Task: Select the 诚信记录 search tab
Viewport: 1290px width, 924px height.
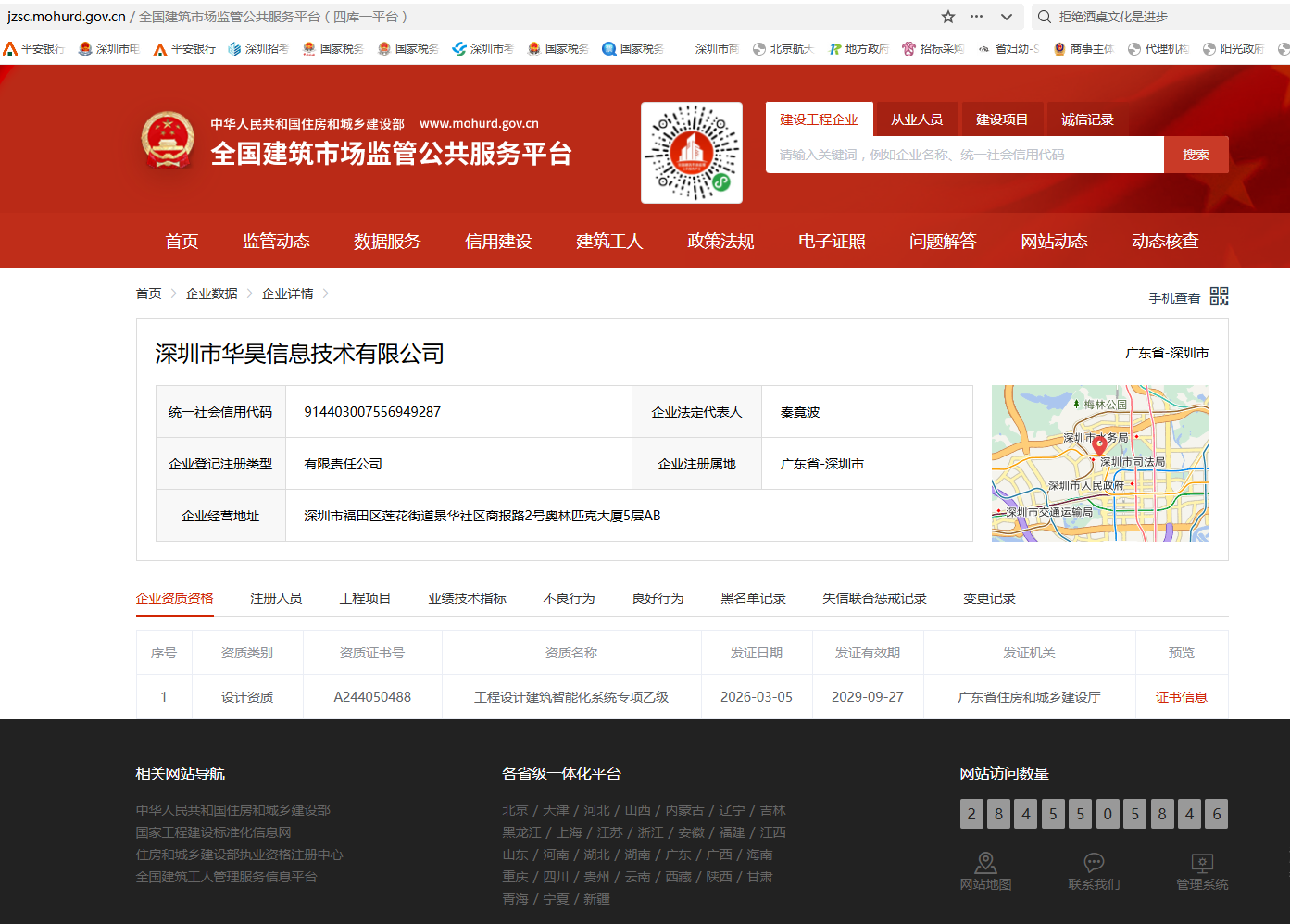Action: [x=1087, y=119]
